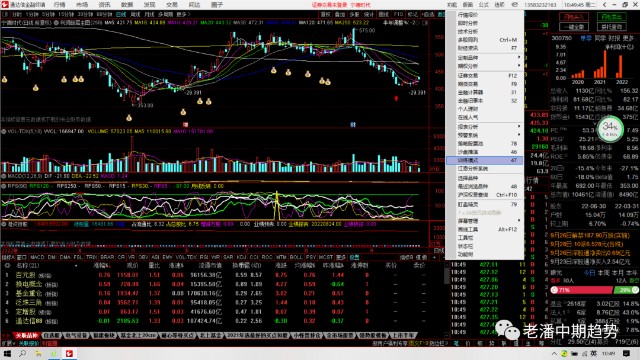Select the 基金重仓 row in list
Screen dimensions: 640x360
coord(222,293)
